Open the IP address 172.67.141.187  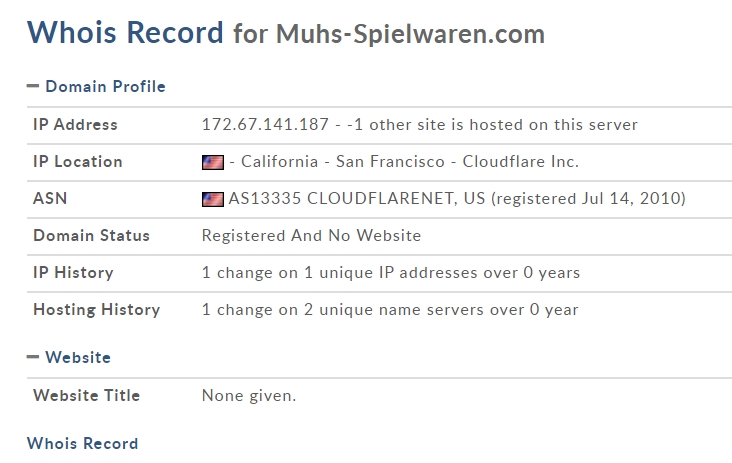pyautogui.click(x=265, y=125)
